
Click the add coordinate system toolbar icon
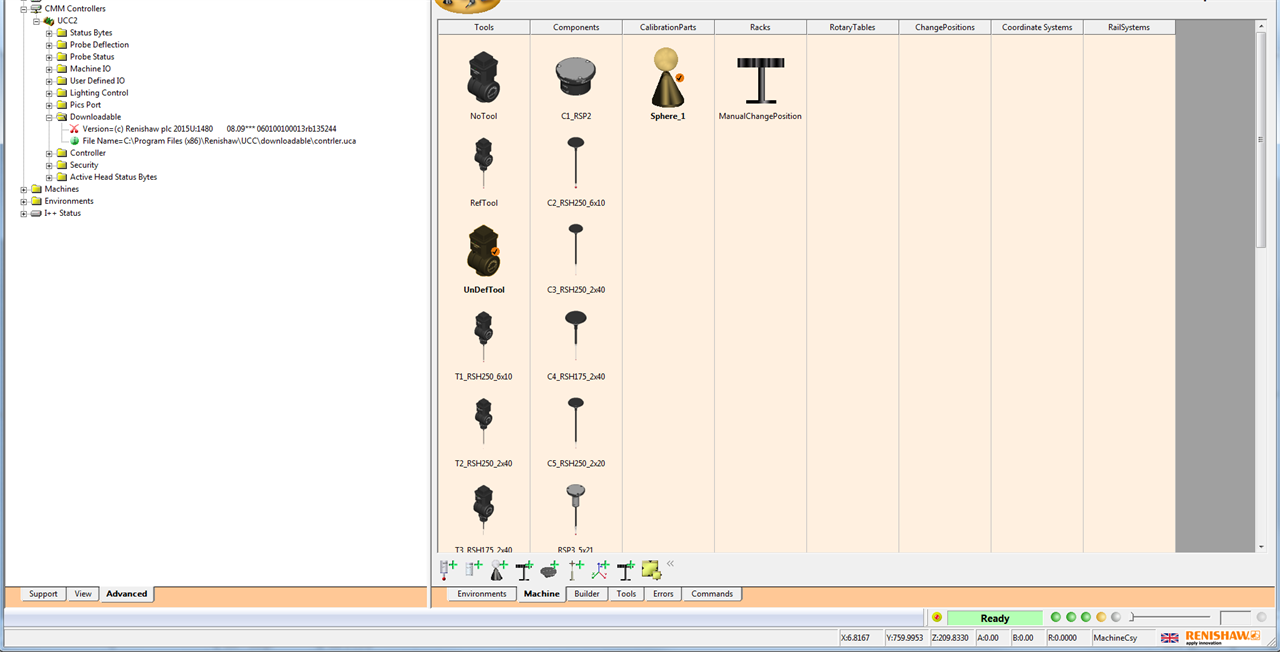[x=600, y=570]
